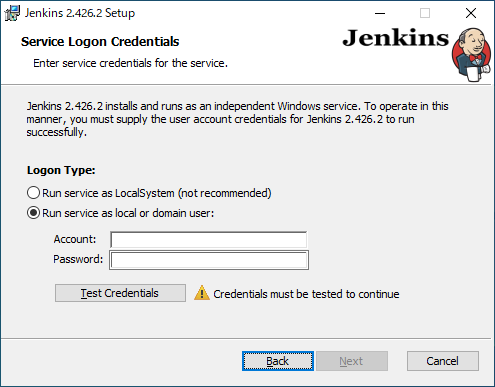Screen dimensions: 495x387
Task: Cancel the Jenkins installation
Action: pyautogui.click(x=443, y=361)
